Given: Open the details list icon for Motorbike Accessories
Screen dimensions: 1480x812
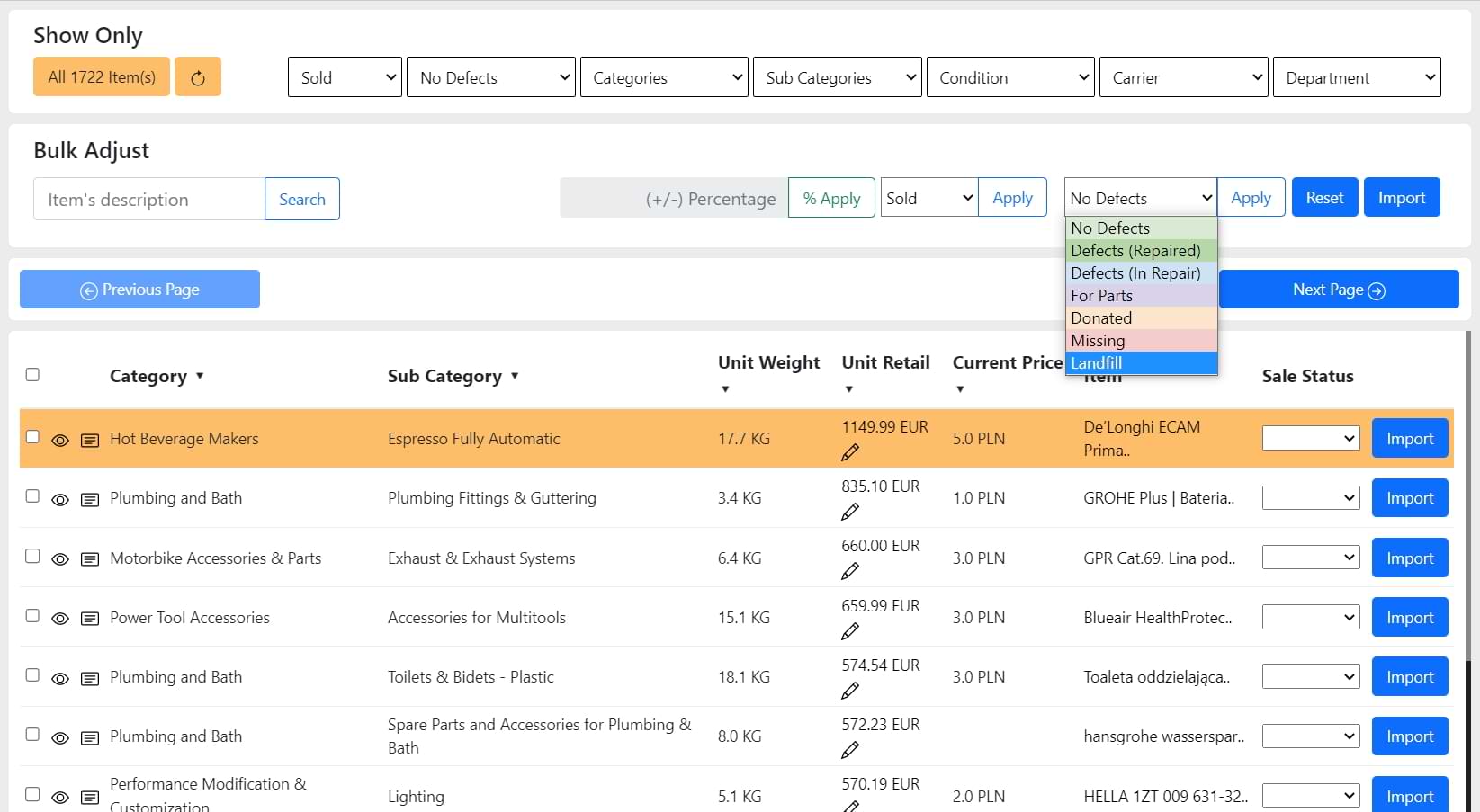Looking at the screenshot, I should (90, 559).
